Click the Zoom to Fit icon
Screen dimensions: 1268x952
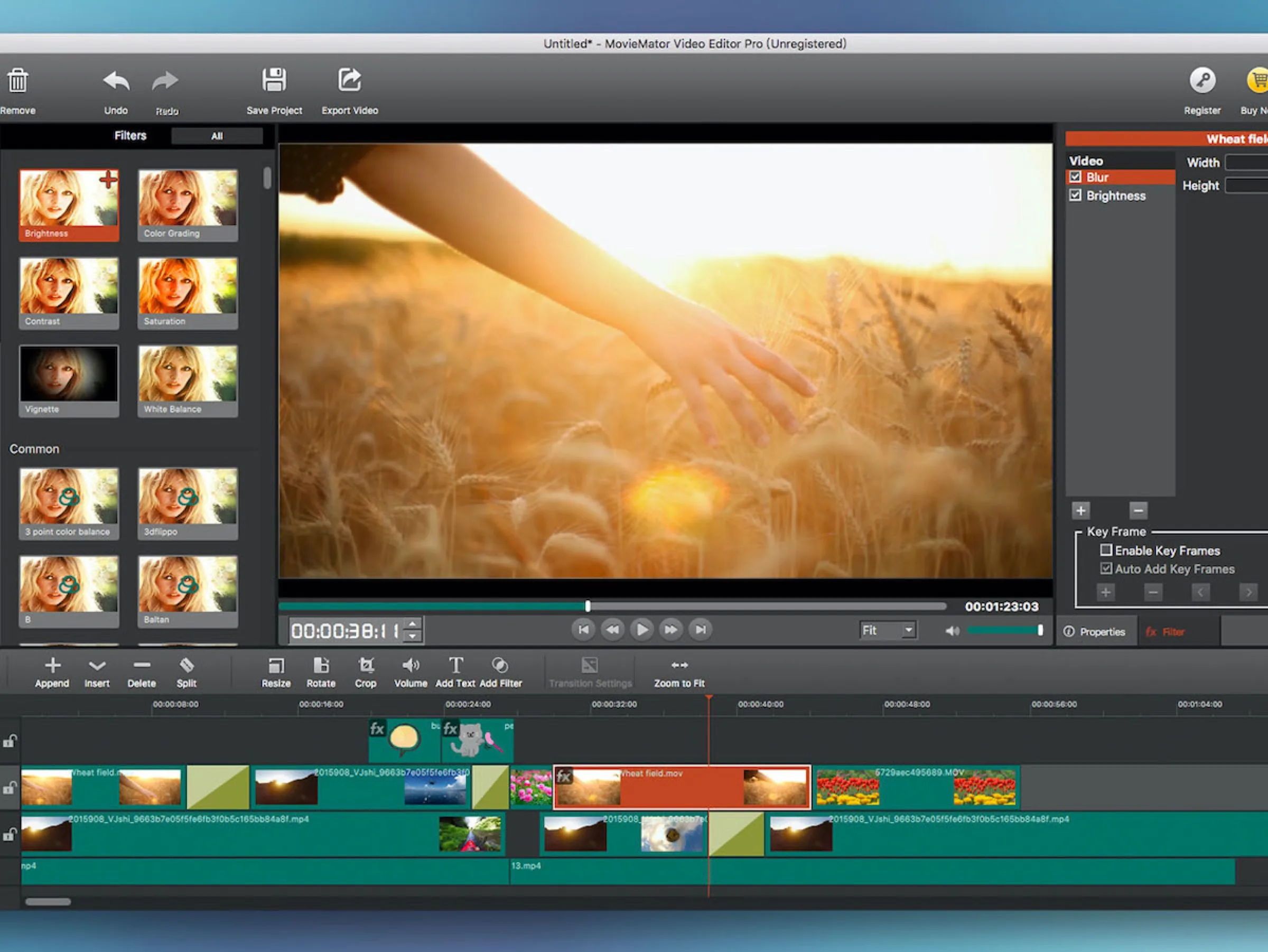(x=678, y=664)
